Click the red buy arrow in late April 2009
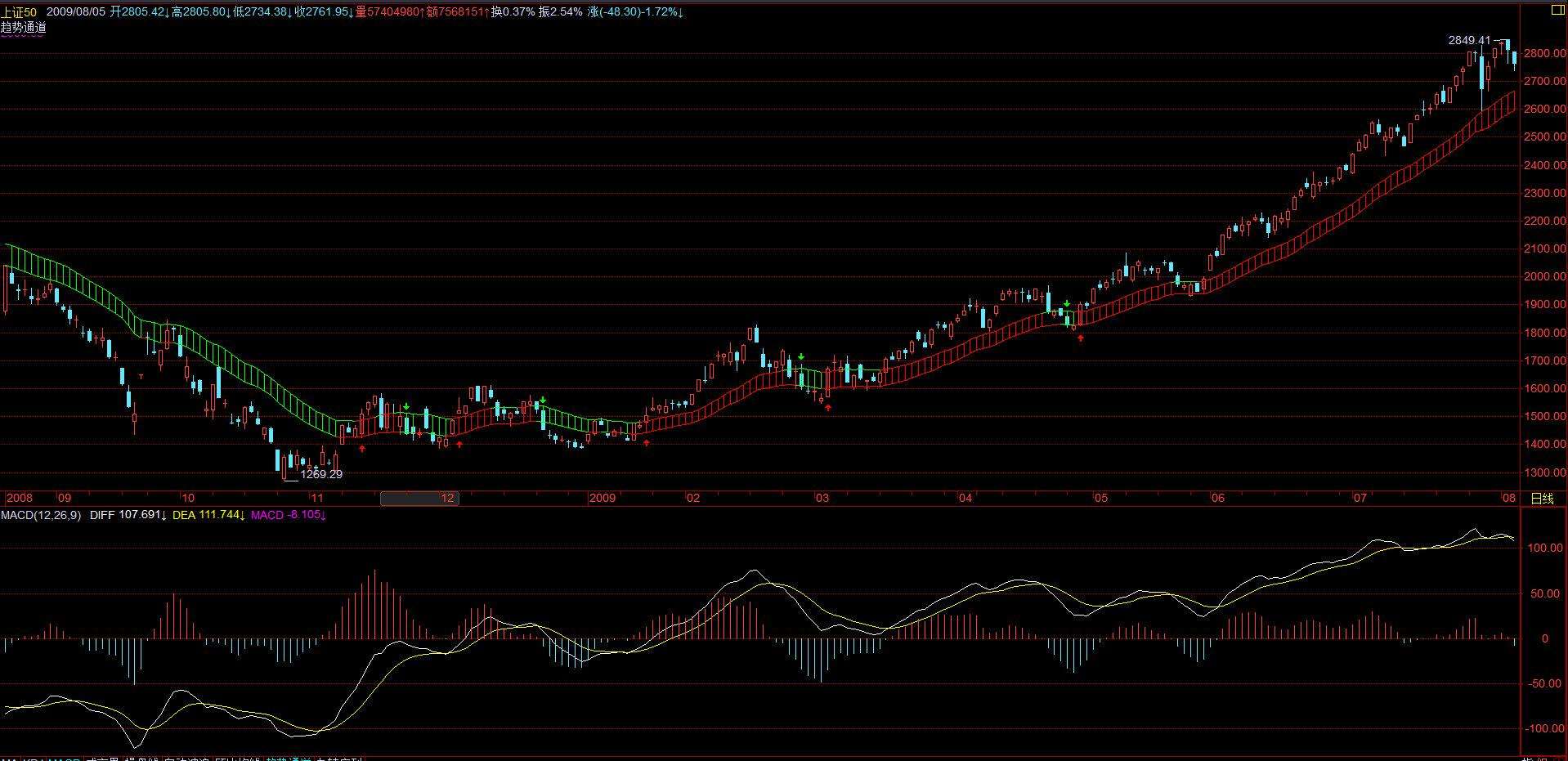Viewport: 1568px width, 761px height. click(1081, 338)
